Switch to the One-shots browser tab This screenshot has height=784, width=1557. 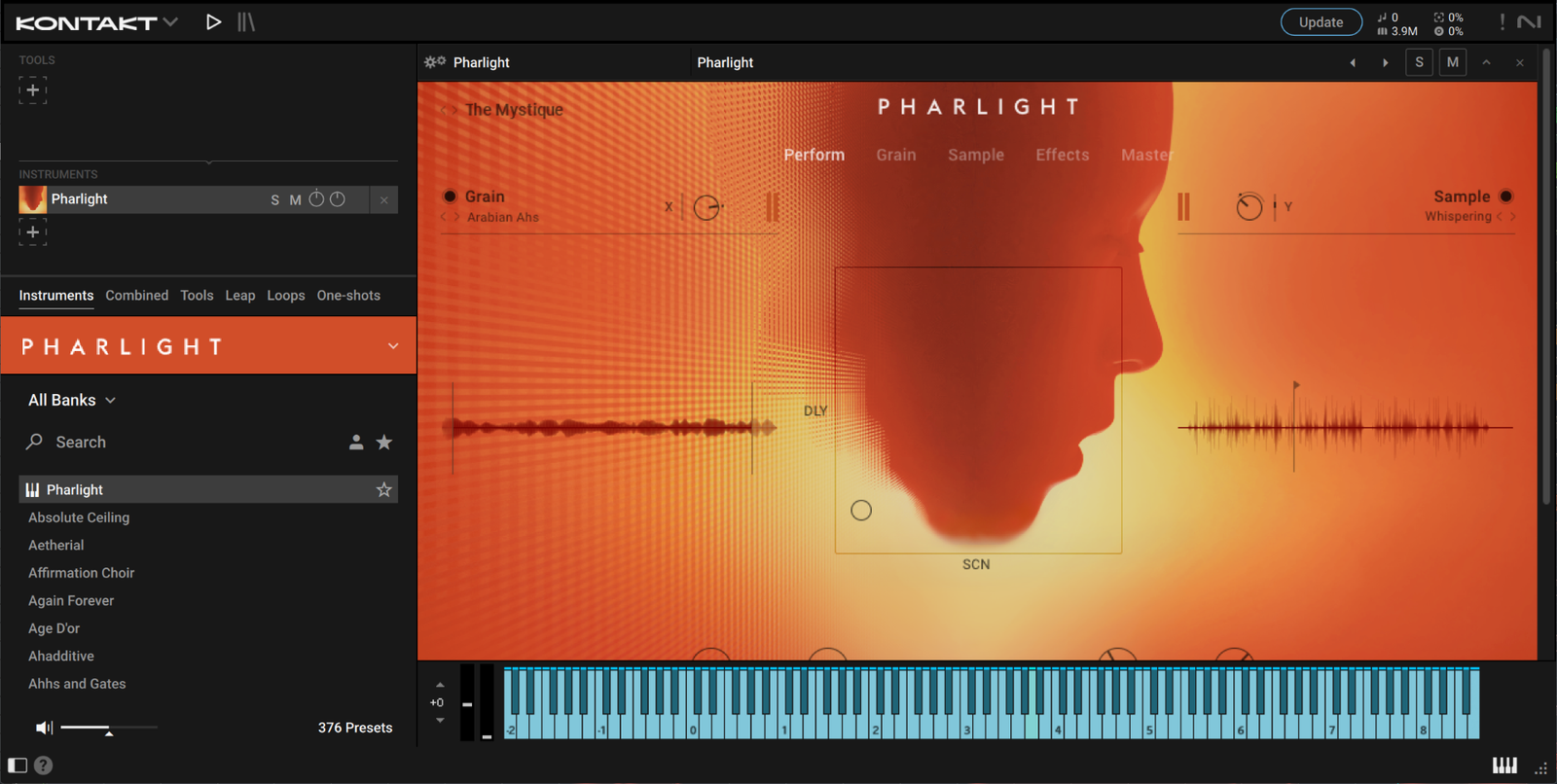348,296
